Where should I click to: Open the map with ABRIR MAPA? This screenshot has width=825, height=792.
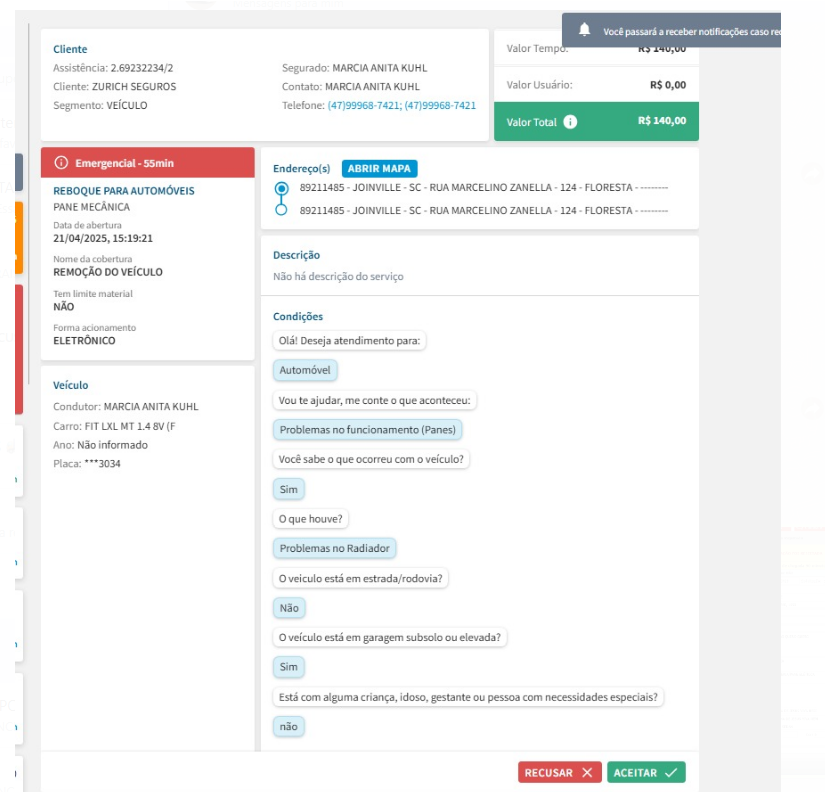tap(379, 168)
